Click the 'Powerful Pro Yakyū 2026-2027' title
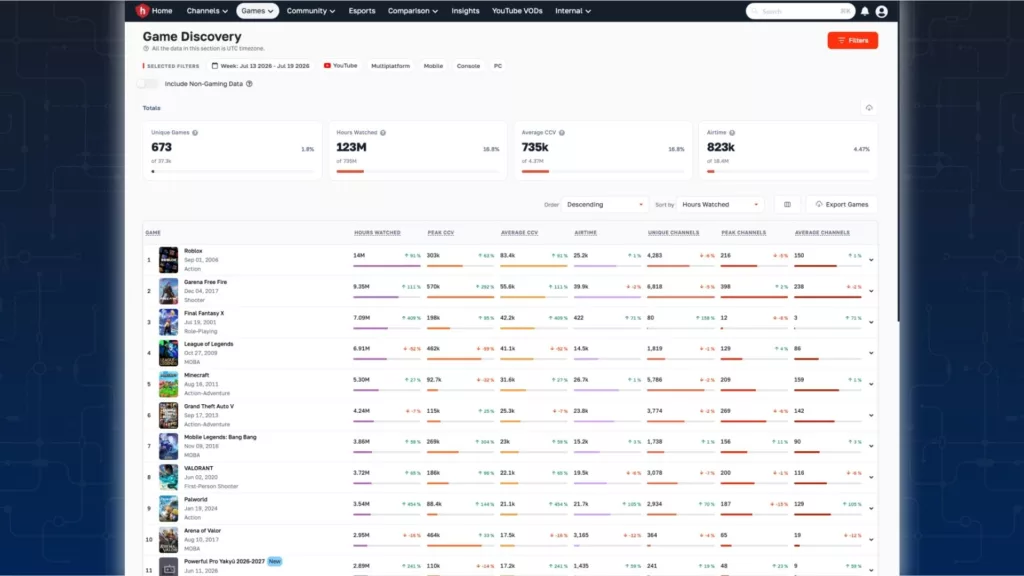Image resolution: width=1024 pixels, height=576 pixels. [x=224, y=561]
